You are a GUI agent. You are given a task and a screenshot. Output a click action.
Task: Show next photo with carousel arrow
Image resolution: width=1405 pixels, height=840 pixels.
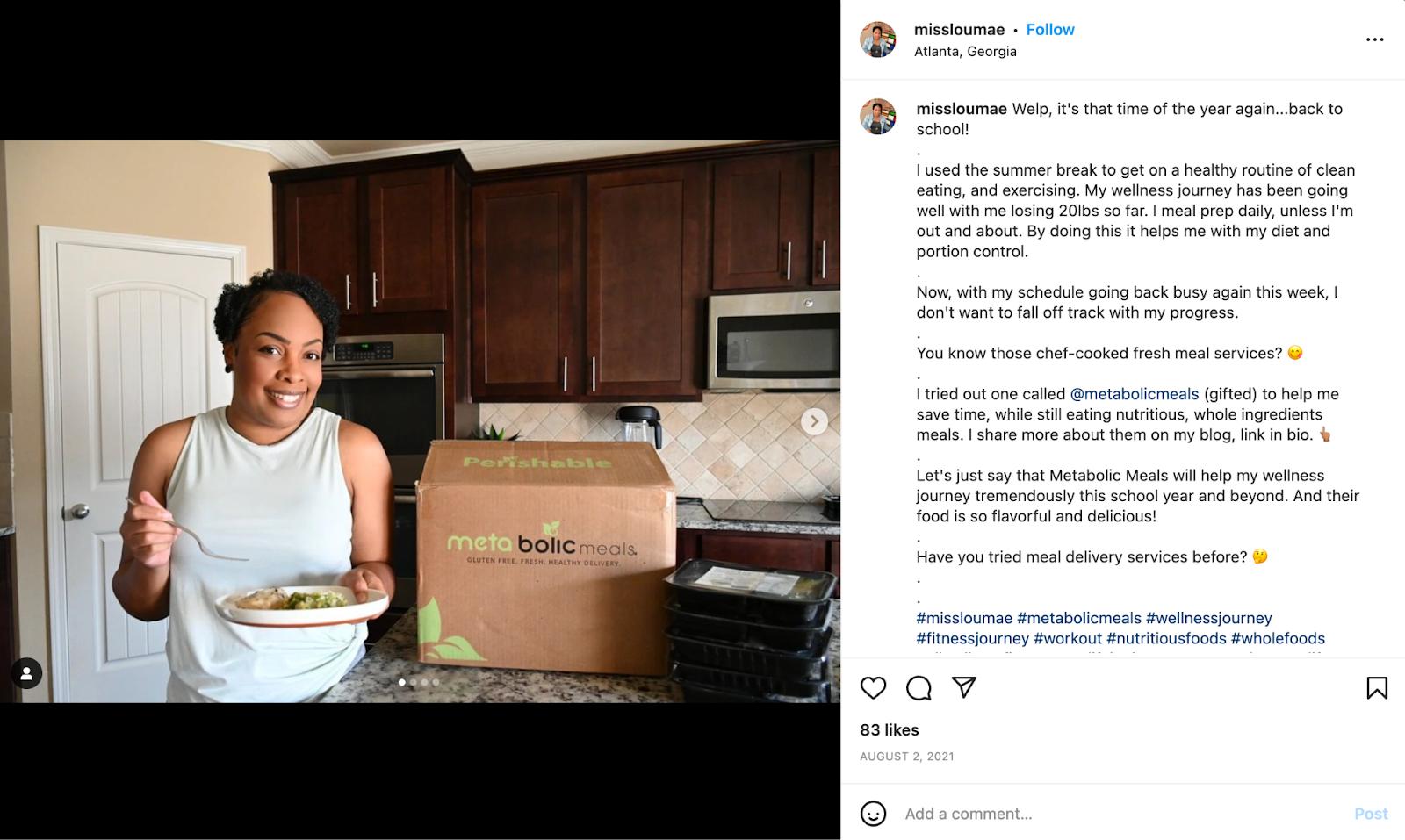pyautogui.click(x=814, y=421)
